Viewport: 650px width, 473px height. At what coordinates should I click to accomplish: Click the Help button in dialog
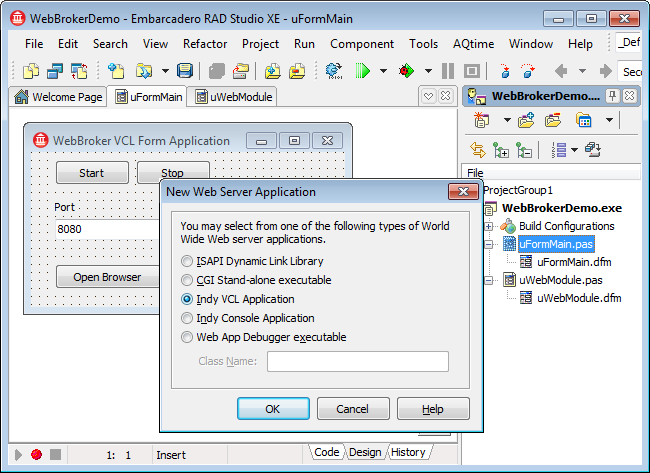pos(433,409)
